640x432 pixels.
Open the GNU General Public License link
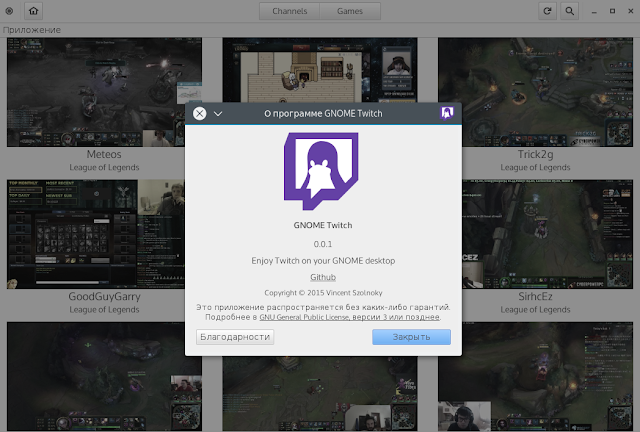coord(350,317)
